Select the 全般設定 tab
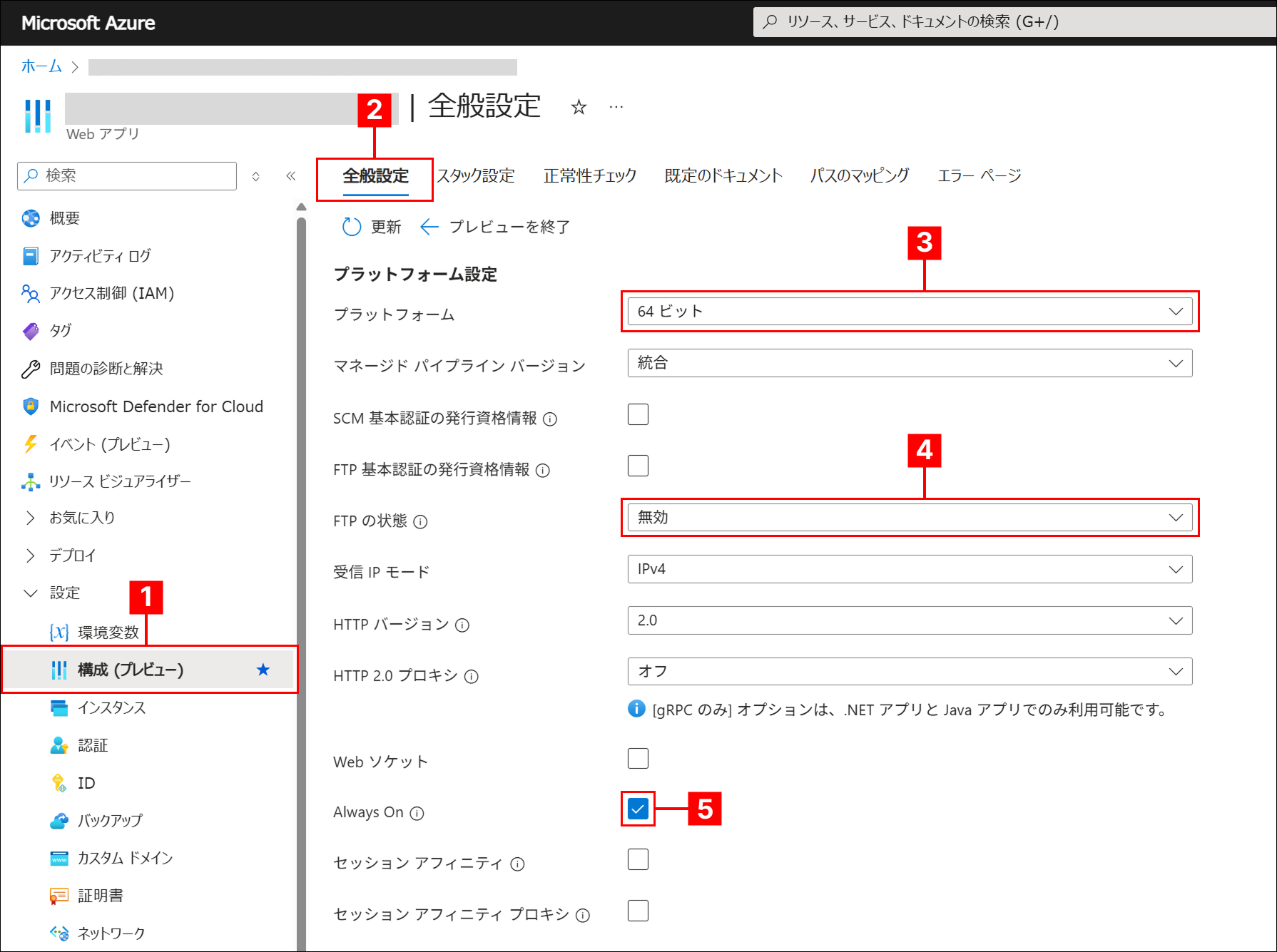This screenshot has width=1277, height=952. pyautogui.click(x=375, y=176)
